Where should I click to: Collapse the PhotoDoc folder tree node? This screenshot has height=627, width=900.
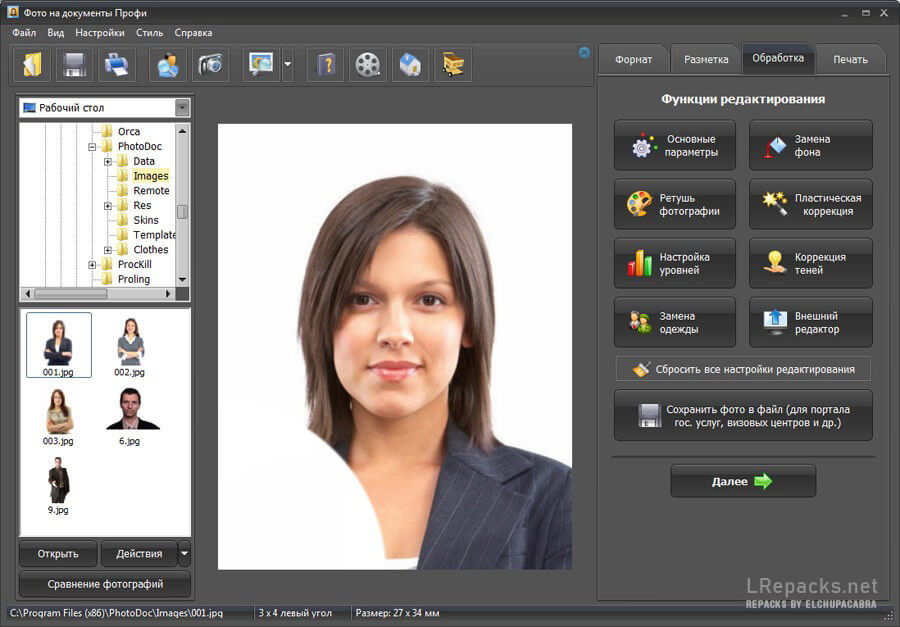click(93, 147)
